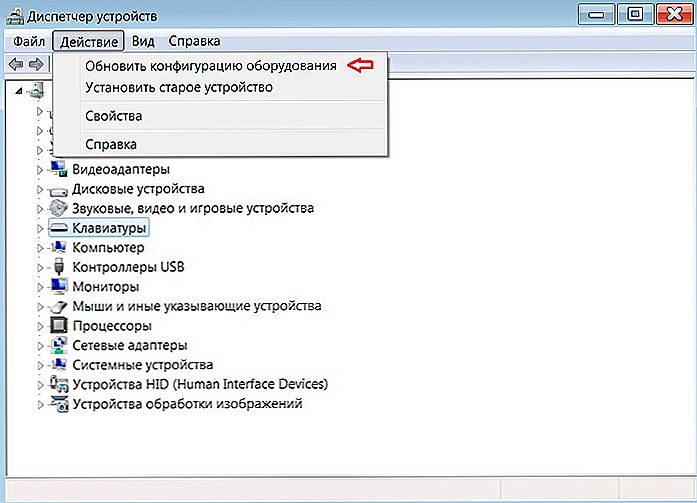Open the Справка menu in menu bar
Viewport: 697px width, 503px height.
(x=194, y=41)
